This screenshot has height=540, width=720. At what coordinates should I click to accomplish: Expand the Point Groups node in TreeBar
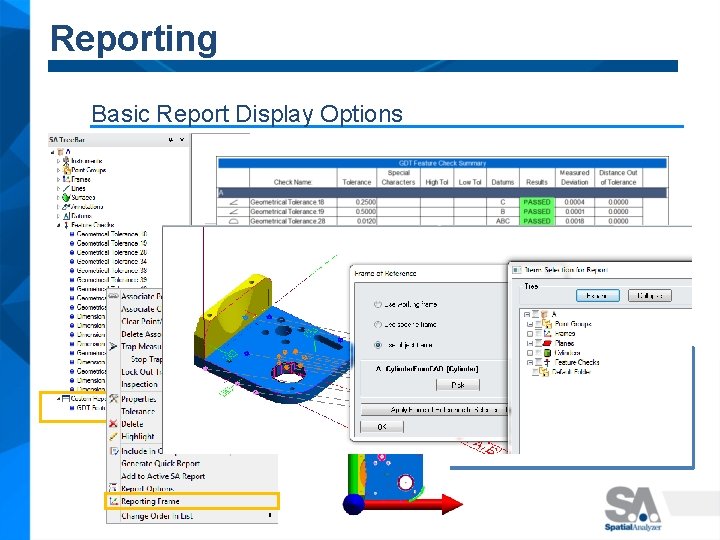[x=58, y=170]
